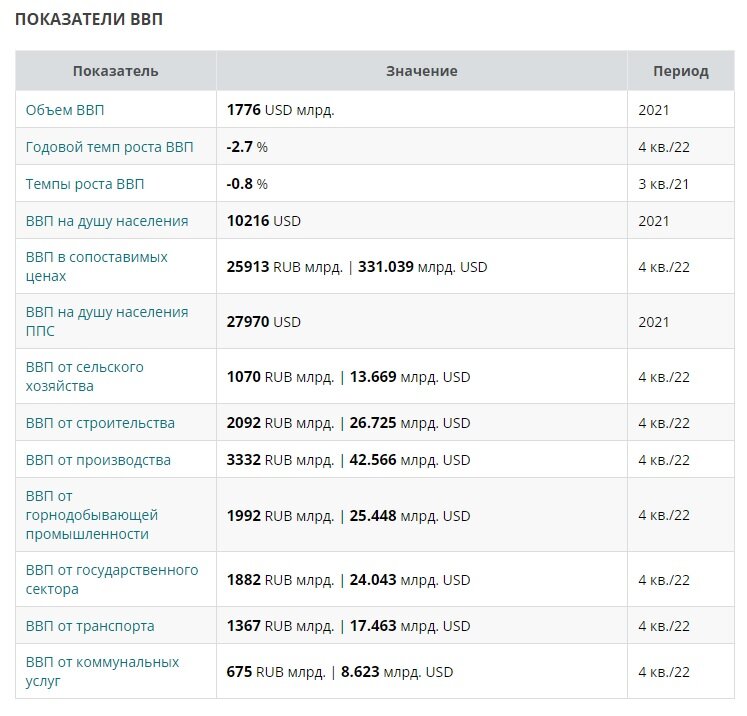The image size is (747, 716).
Task: Follow the ВВП от транспорта link
Action: pos(90,626)
